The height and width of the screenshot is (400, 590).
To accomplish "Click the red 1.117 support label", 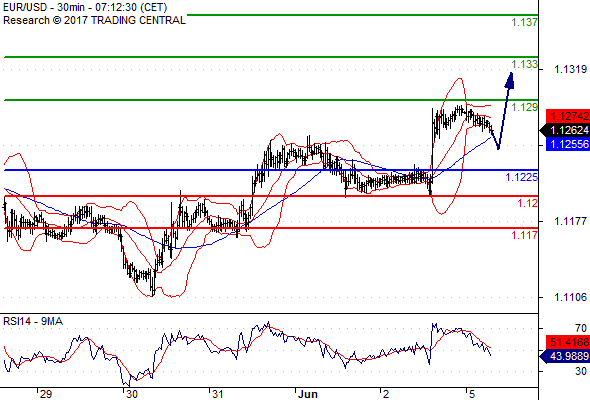I will pos(525,235).
